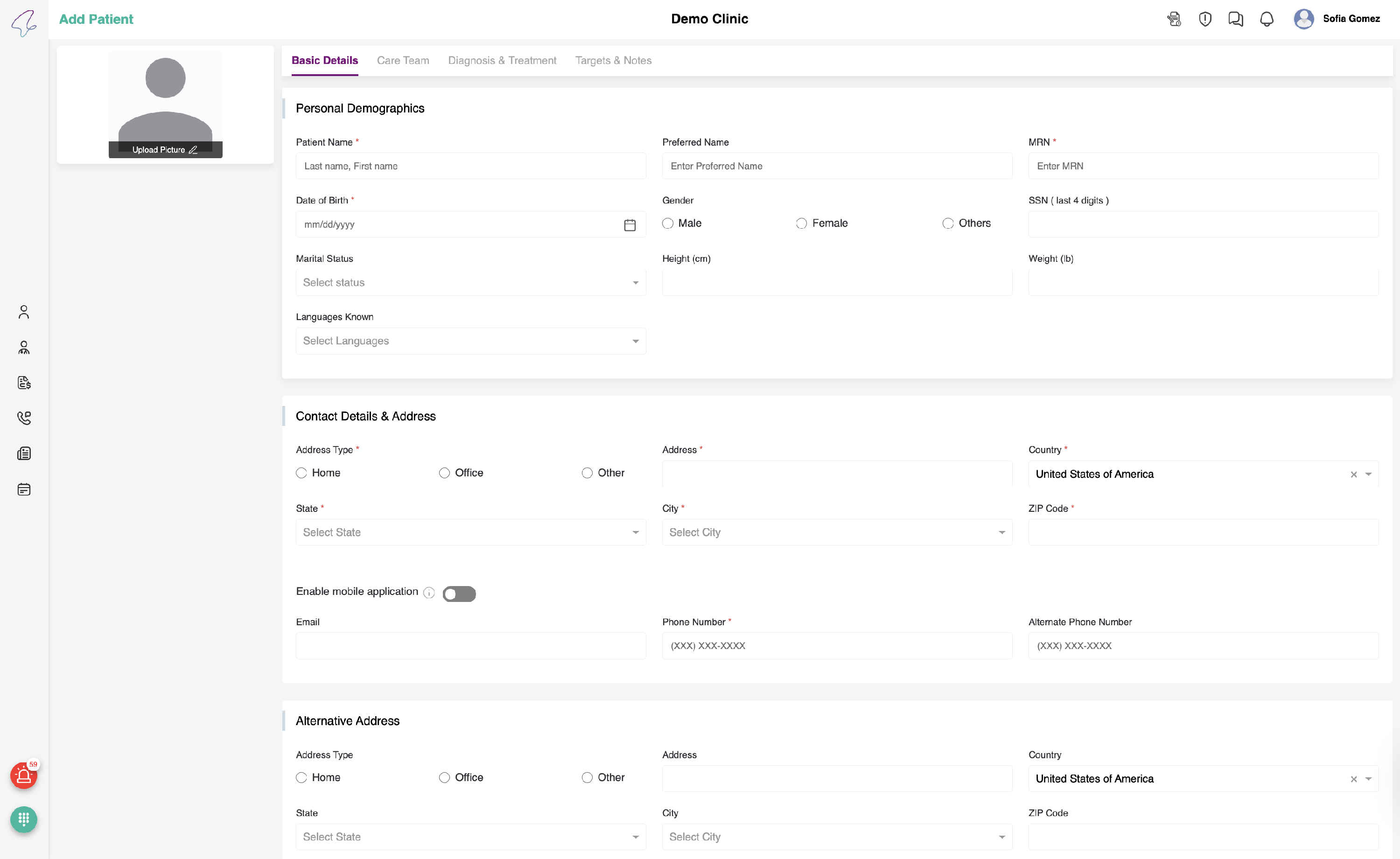This screenshot has height=859, width=1400.
Task: Select Home address type under Contact Details
Action: click(x=302, y=473)
